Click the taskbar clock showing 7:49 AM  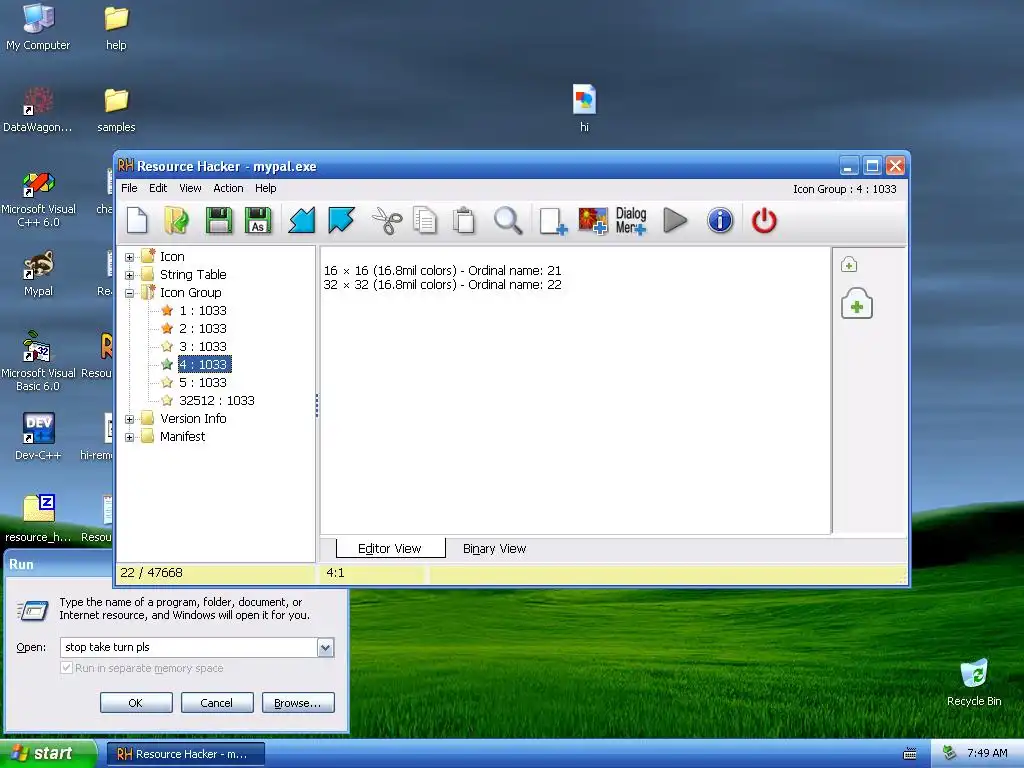[x=987, y=754]
